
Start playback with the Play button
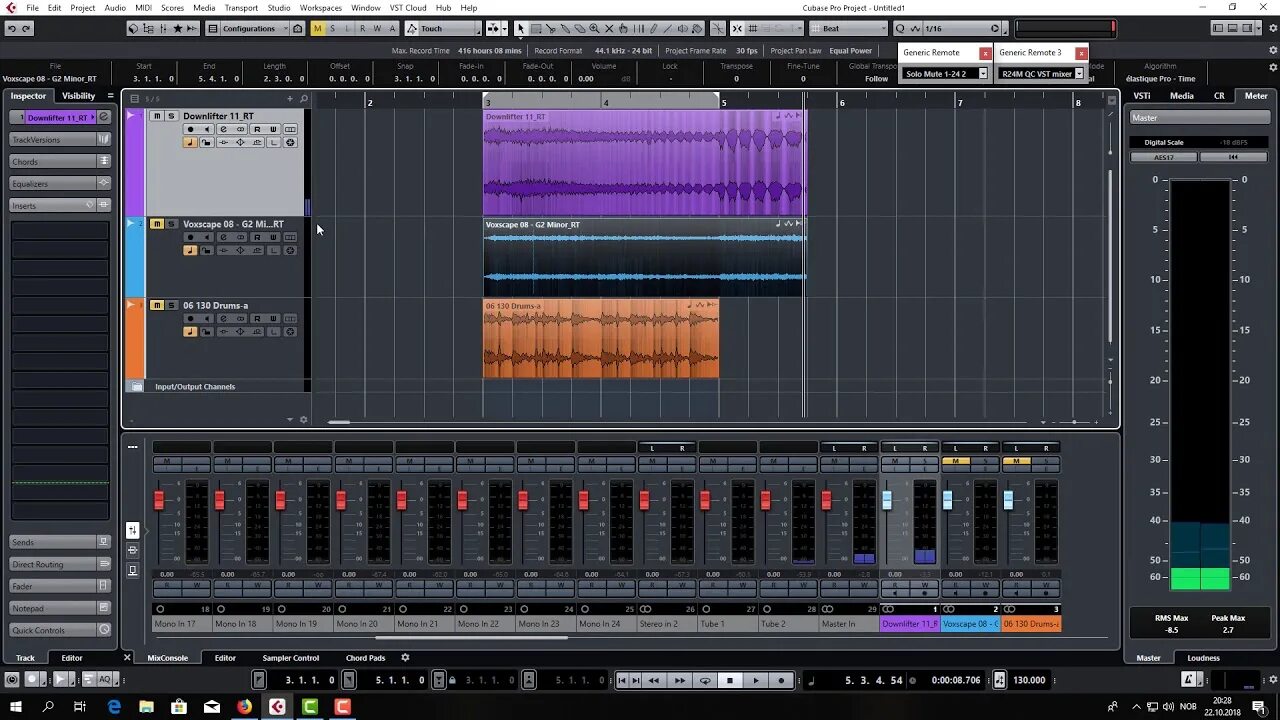pyautogui.click(x=756, y=680)
